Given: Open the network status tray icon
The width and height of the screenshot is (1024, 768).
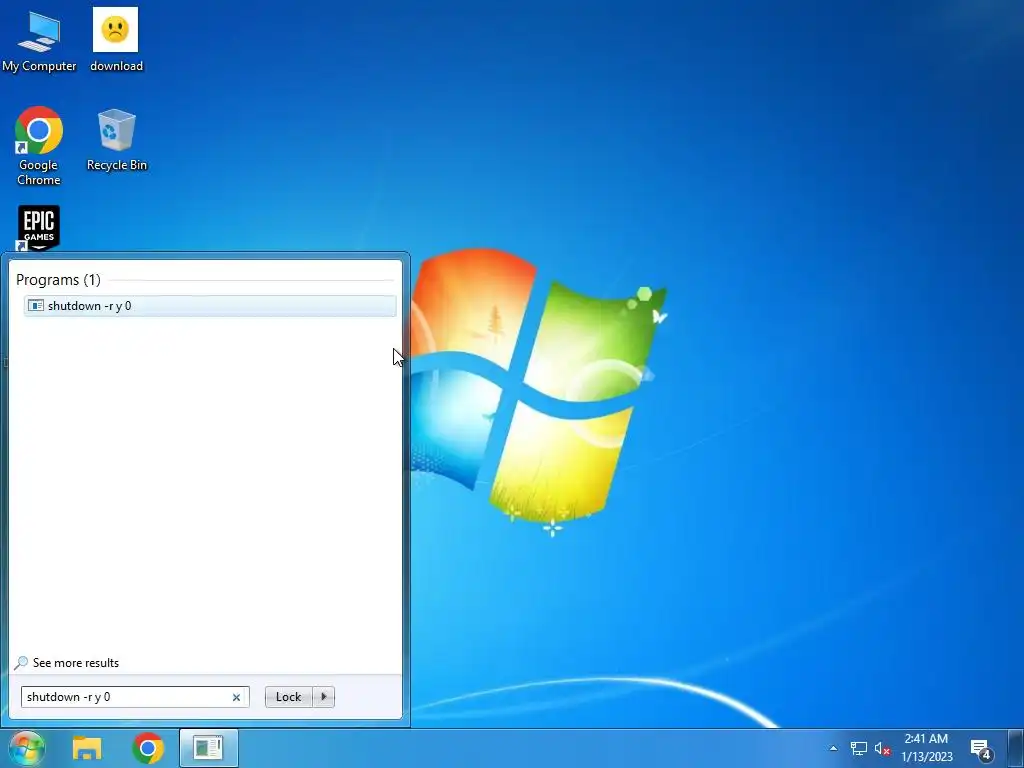Looking at the screenshot, I should (x=859, y=748).
